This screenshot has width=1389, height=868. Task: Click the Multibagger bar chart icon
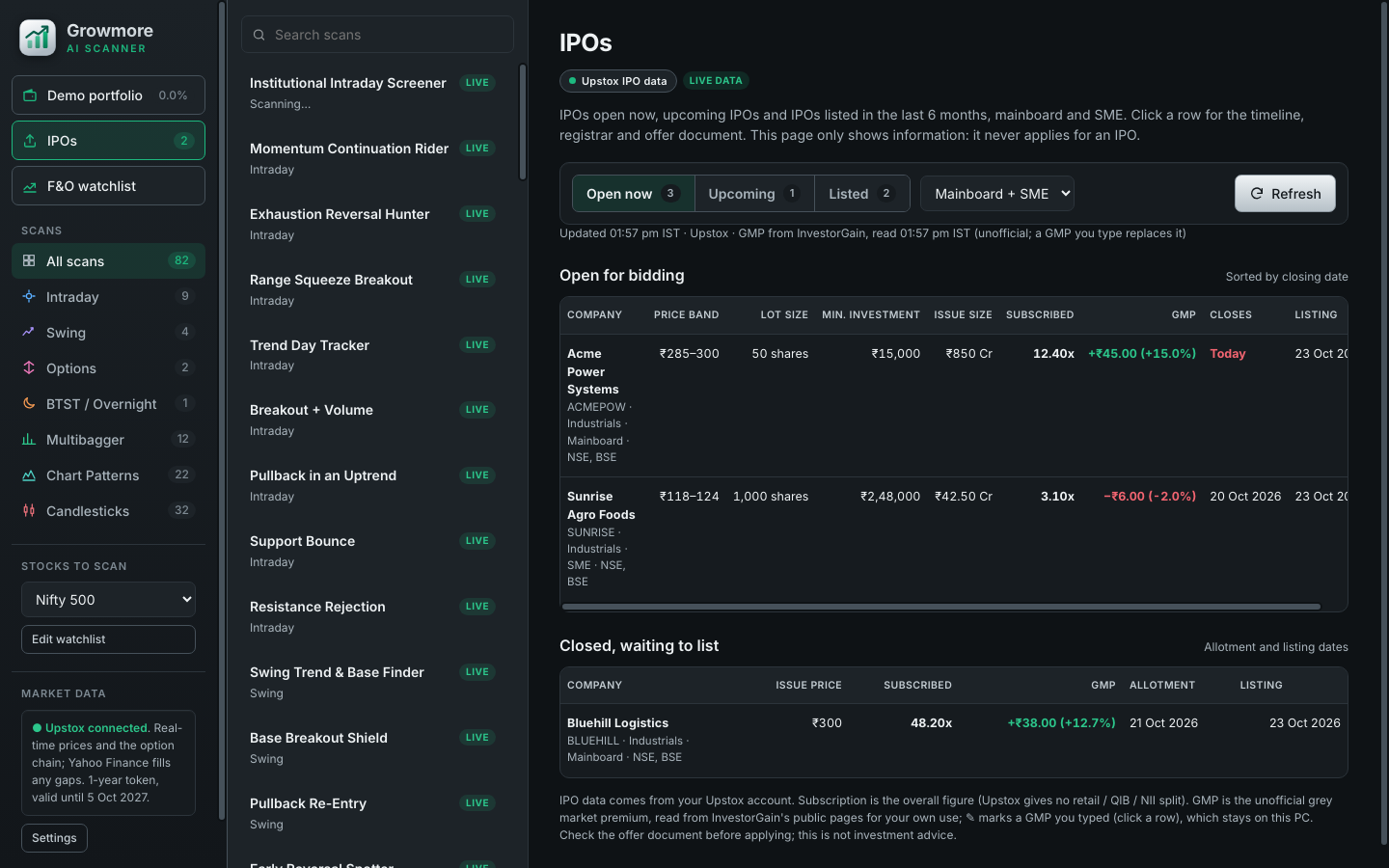tap(29, 439)
